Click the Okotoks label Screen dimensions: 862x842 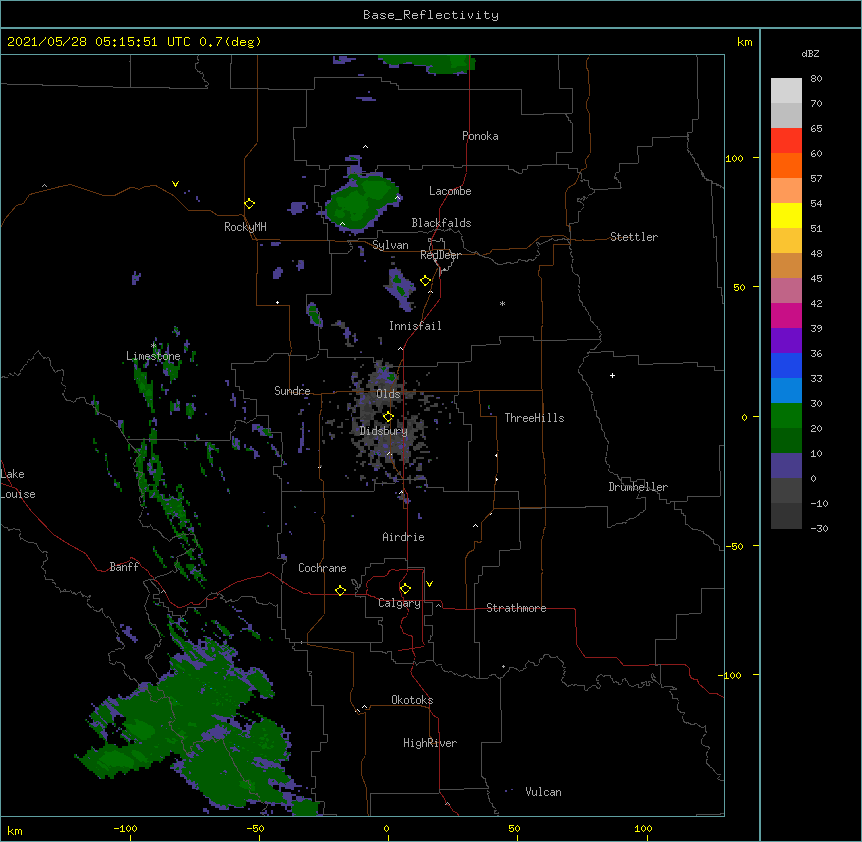tap(412, 700)
